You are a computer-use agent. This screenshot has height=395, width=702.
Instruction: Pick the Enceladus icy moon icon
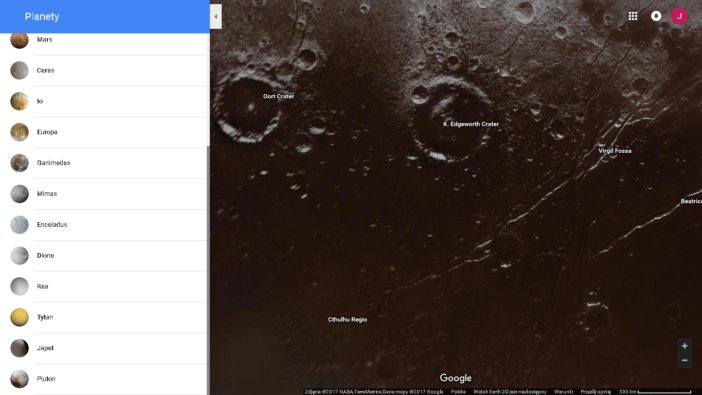coord(19,225)
